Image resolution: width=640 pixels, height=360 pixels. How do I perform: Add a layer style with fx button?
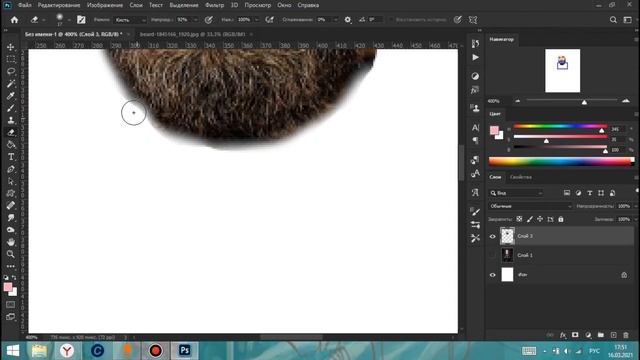(563, 335)
